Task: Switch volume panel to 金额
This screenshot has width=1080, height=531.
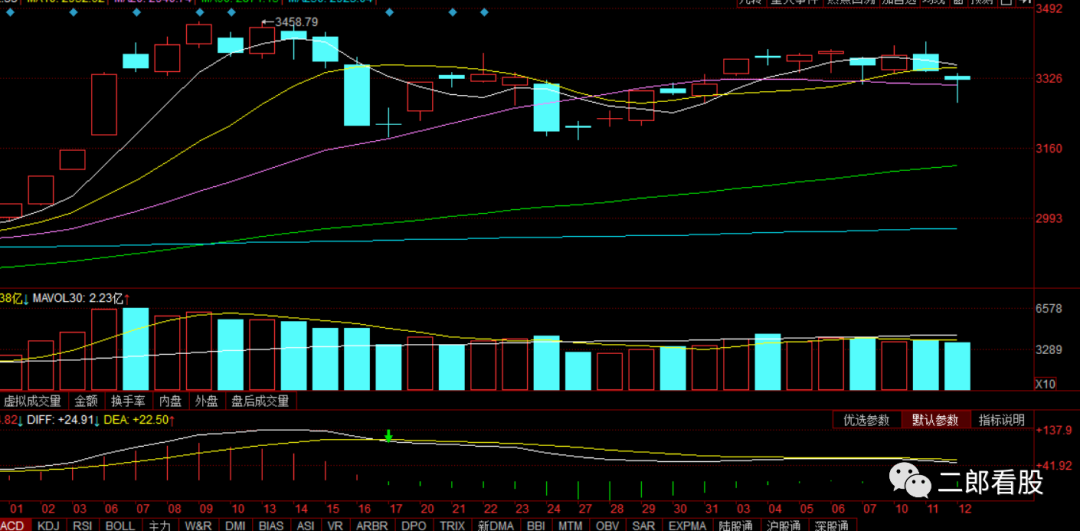Action: tap(86, 400)
